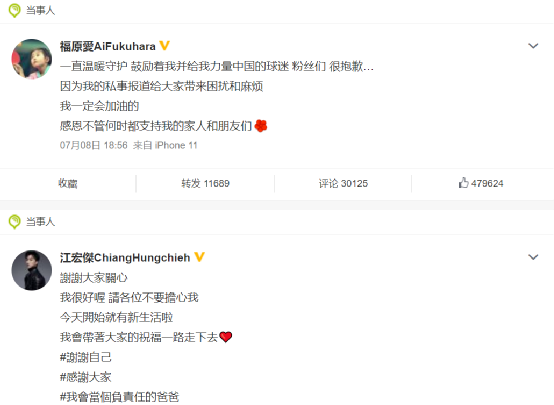Viewport: 554px width, 405px height.
Task: Open 福原爱AiFukuhara username link
Action: tap(108, 46)
